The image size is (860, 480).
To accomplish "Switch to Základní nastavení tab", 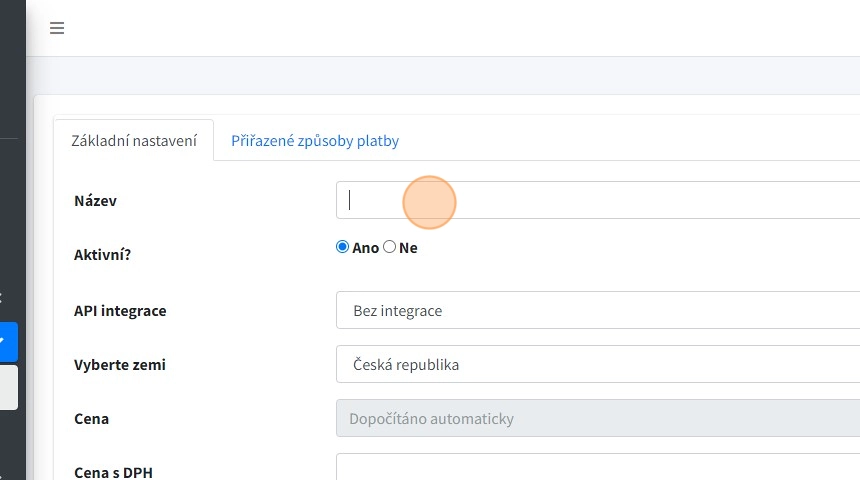I will click(134, 141).
